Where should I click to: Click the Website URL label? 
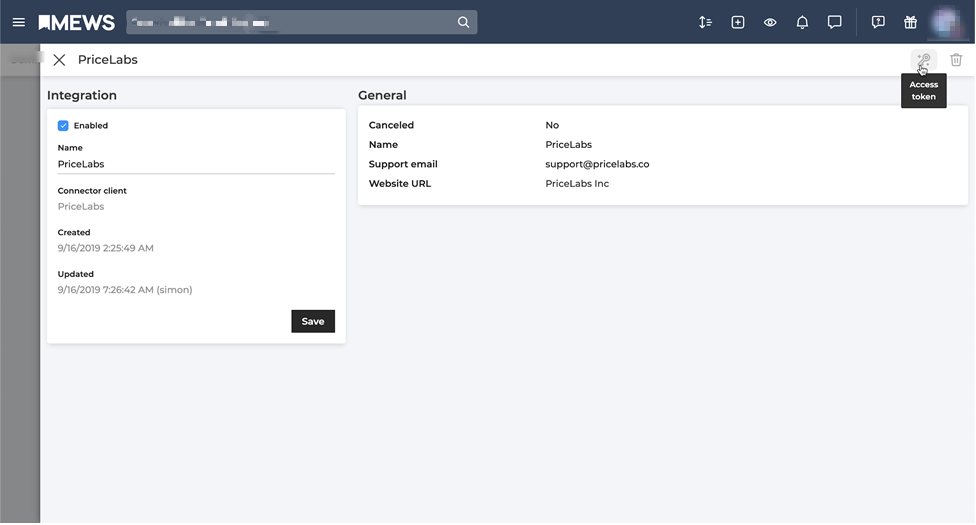[400, 184]
